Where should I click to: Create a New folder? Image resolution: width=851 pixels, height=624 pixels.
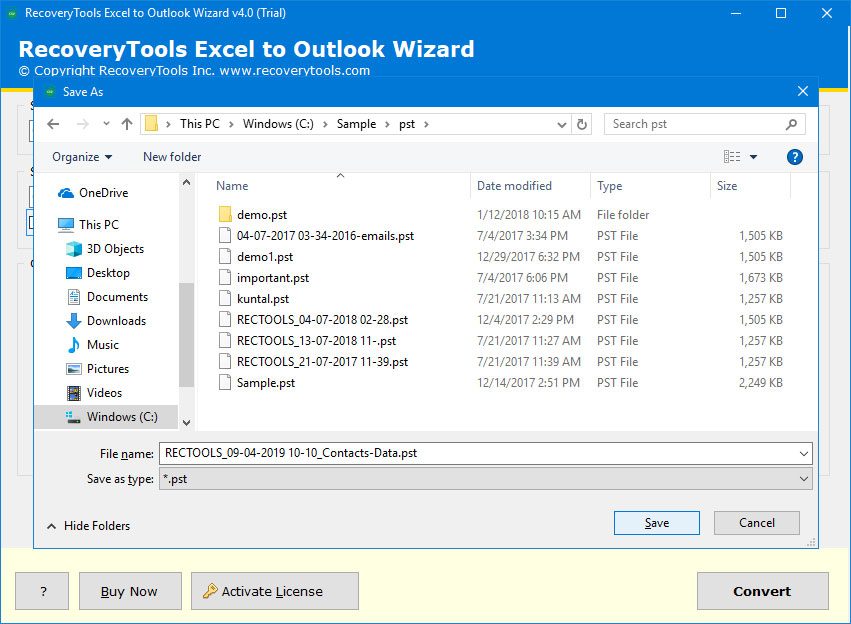click(172, 157)
